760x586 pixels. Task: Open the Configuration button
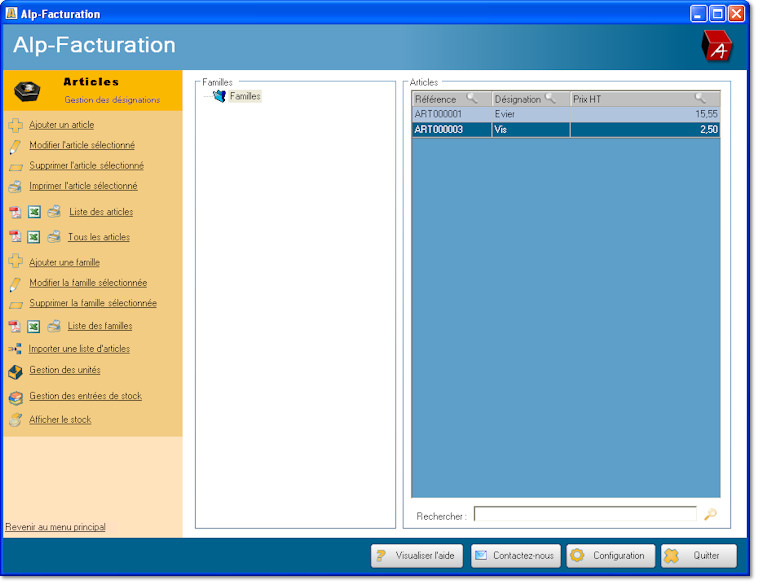point(611,556)
